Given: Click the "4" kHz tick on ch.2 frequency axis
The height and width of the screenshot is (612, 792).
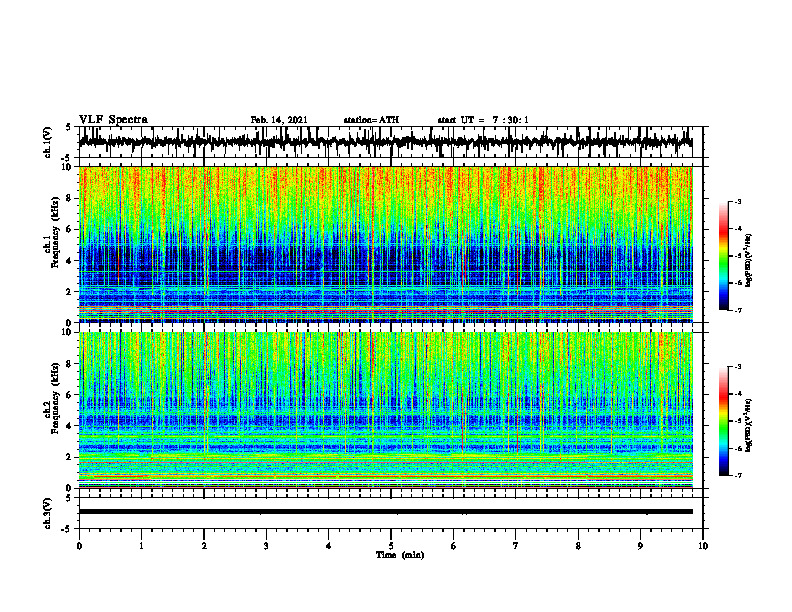Looking at the screenshot, I should (x=70, y=426).
